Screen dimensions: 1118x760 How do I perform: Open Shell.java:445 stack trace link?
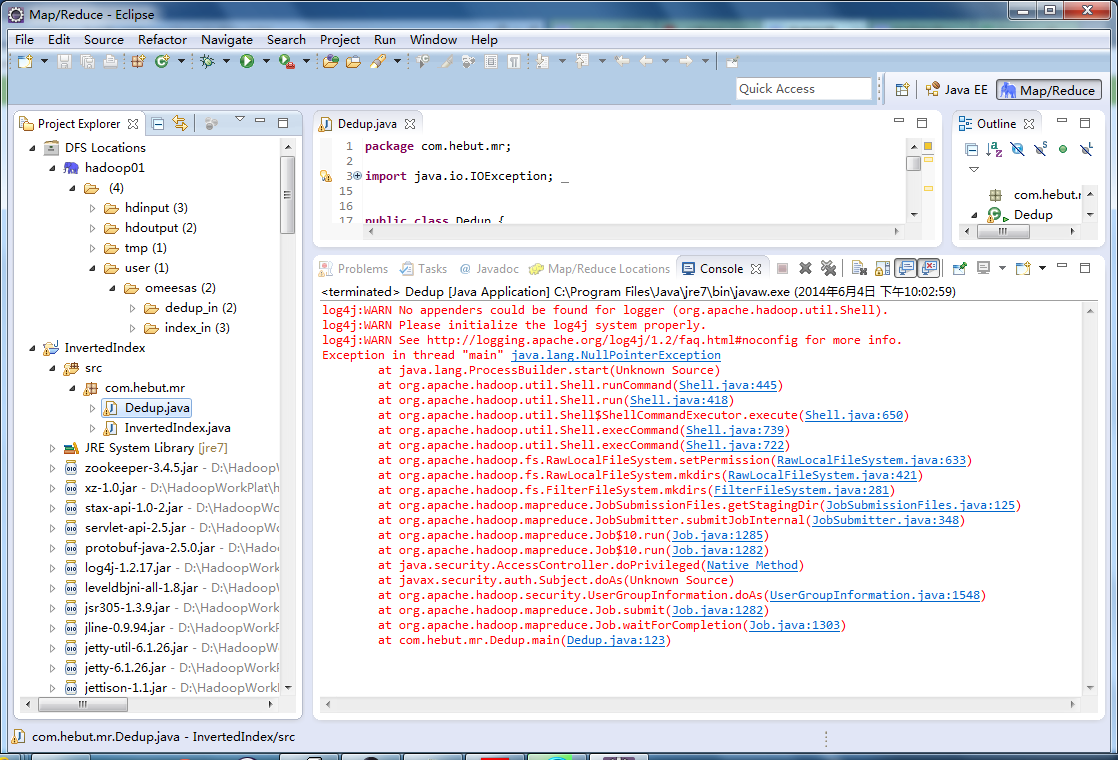727,385
